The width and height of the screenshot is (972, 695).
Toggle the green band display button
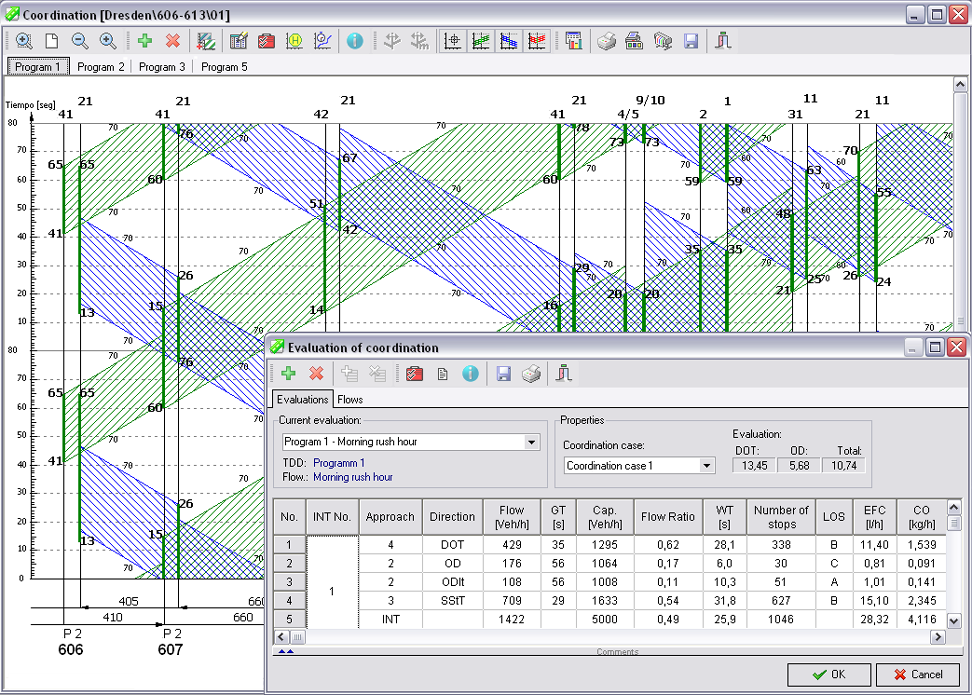pyautogui.click(x=481, y=41)
